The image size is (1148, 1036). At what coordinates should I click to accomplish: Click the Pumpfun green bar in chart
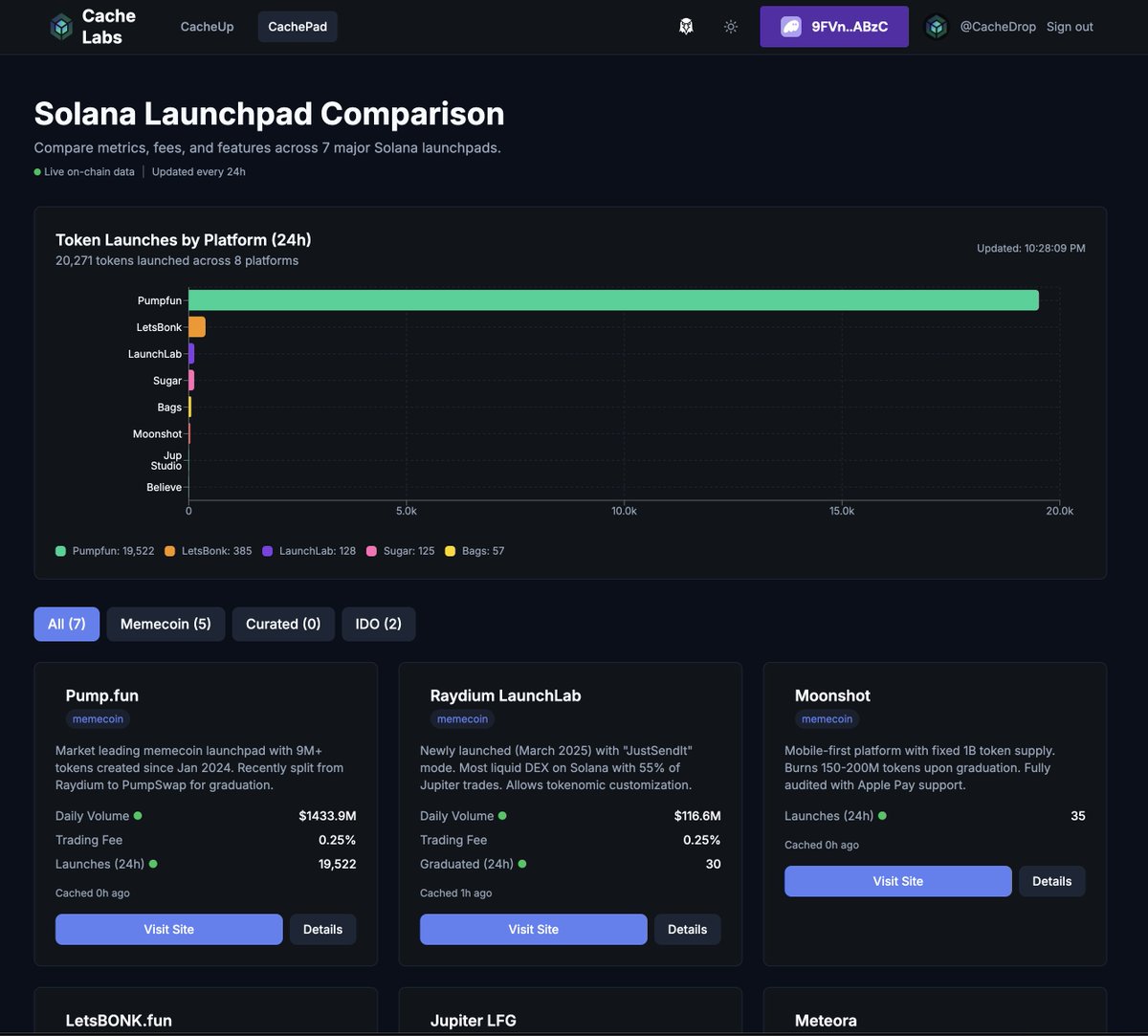pyautogui.click(x=613, y=300)
